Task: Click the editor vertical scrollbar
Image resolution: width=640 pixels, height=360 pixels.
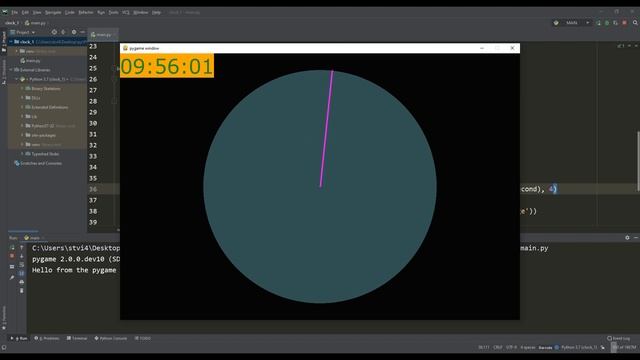Action: [x=638, y=161]
